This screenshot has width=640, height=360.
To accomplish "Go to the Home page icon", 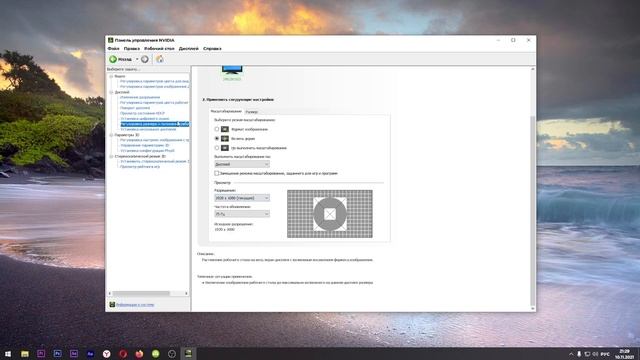I will click(160, 59).
